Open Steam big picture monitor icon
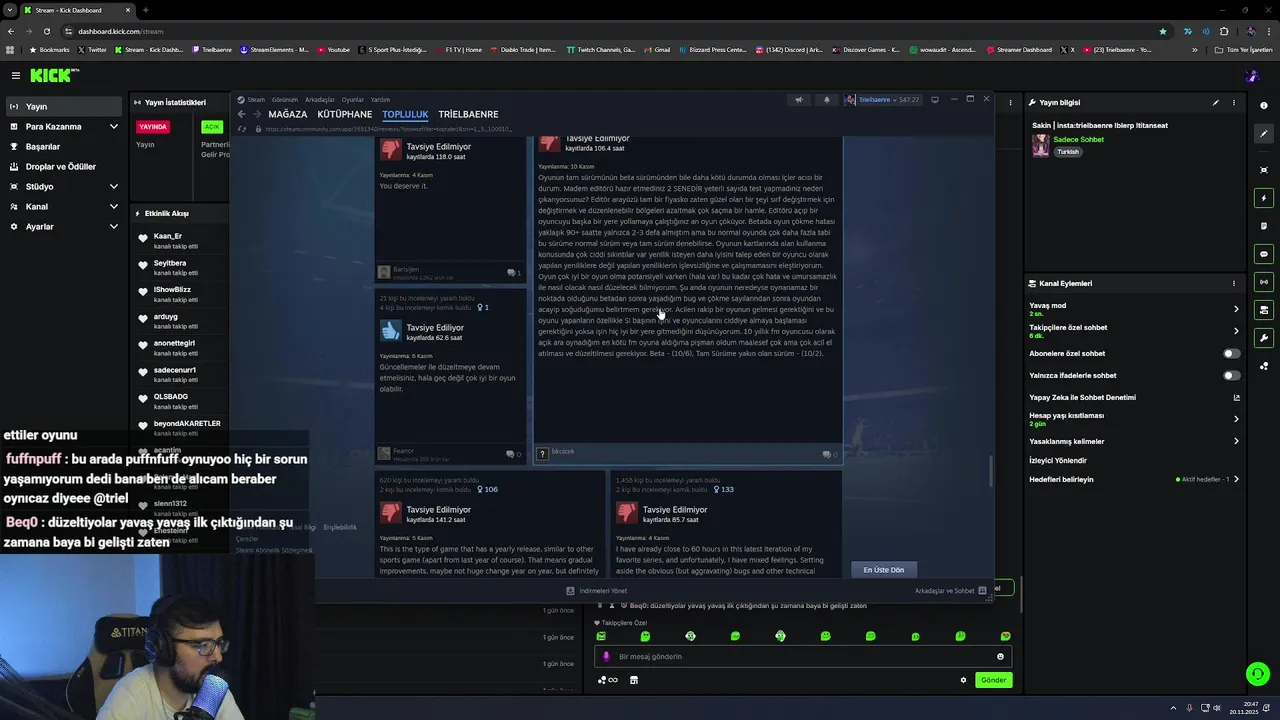The height and width of the screenshot is (720, 1280). (935, 100)
